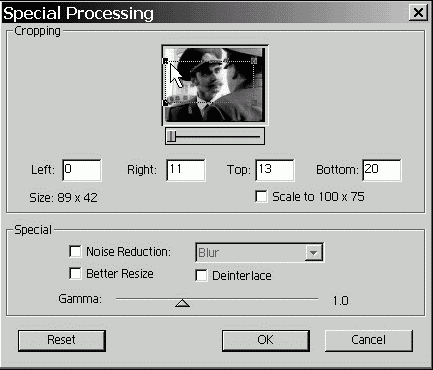Click the bottom-left crop handle on preview
433x370 pixels.
(165, 103)
